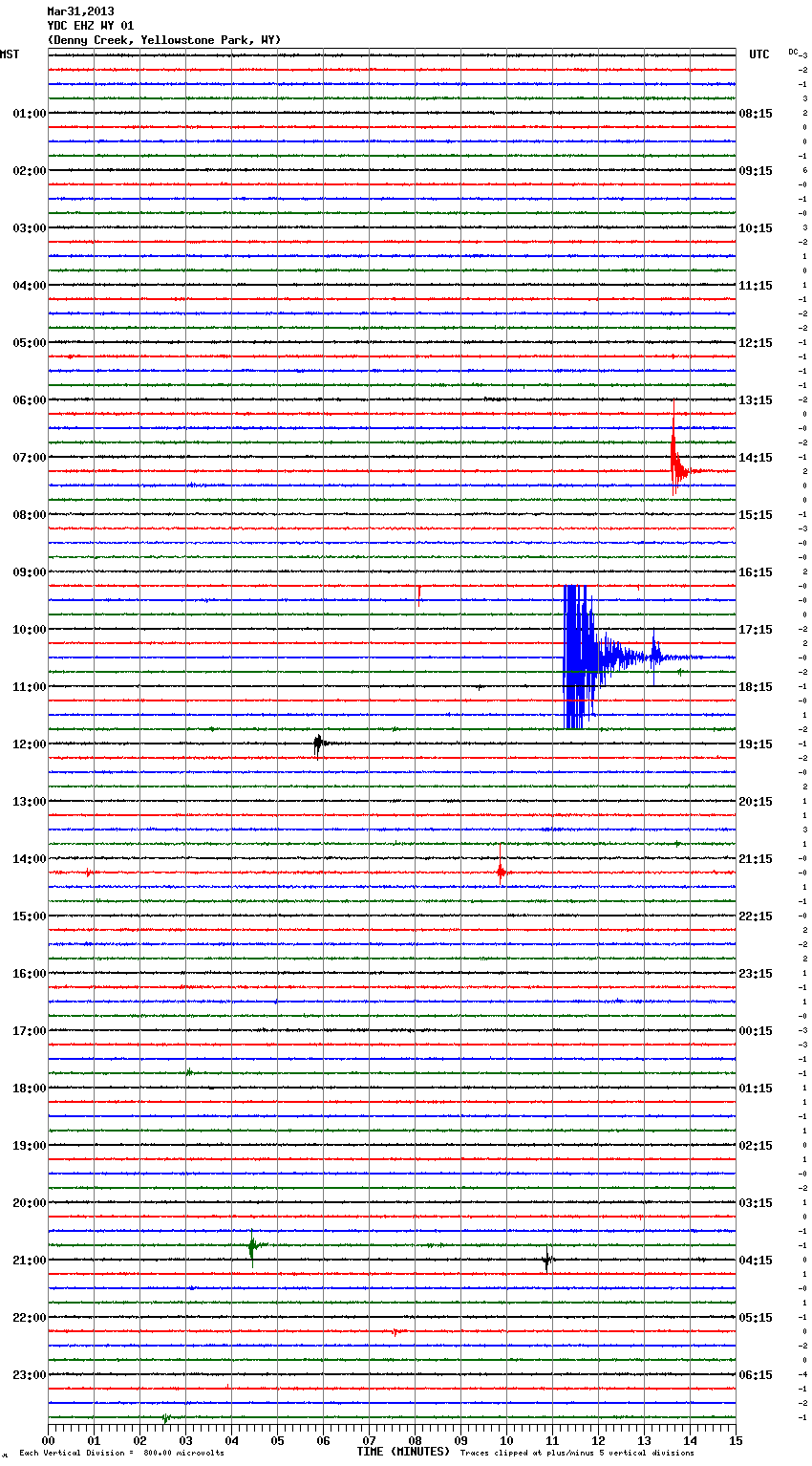Click the red event on the 14:00 row

coord(501,871)
